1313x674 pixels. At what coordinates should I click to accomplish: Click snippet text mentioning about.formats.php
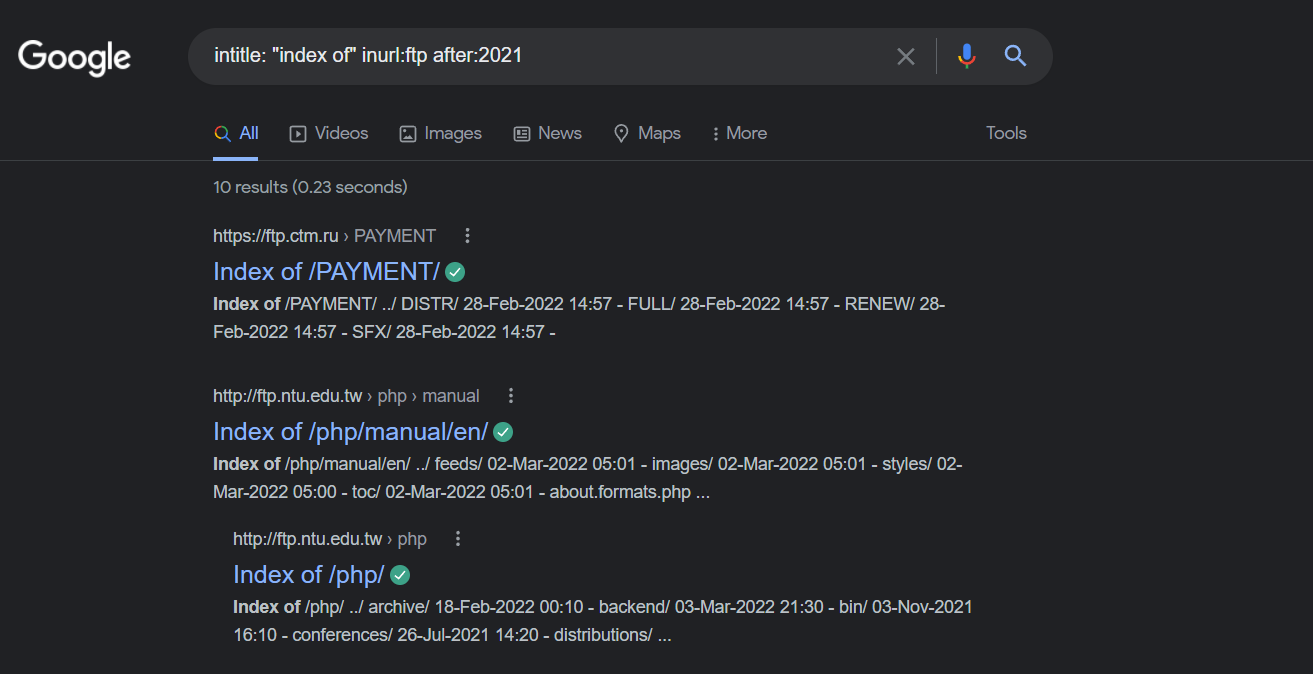pos(587,478)
